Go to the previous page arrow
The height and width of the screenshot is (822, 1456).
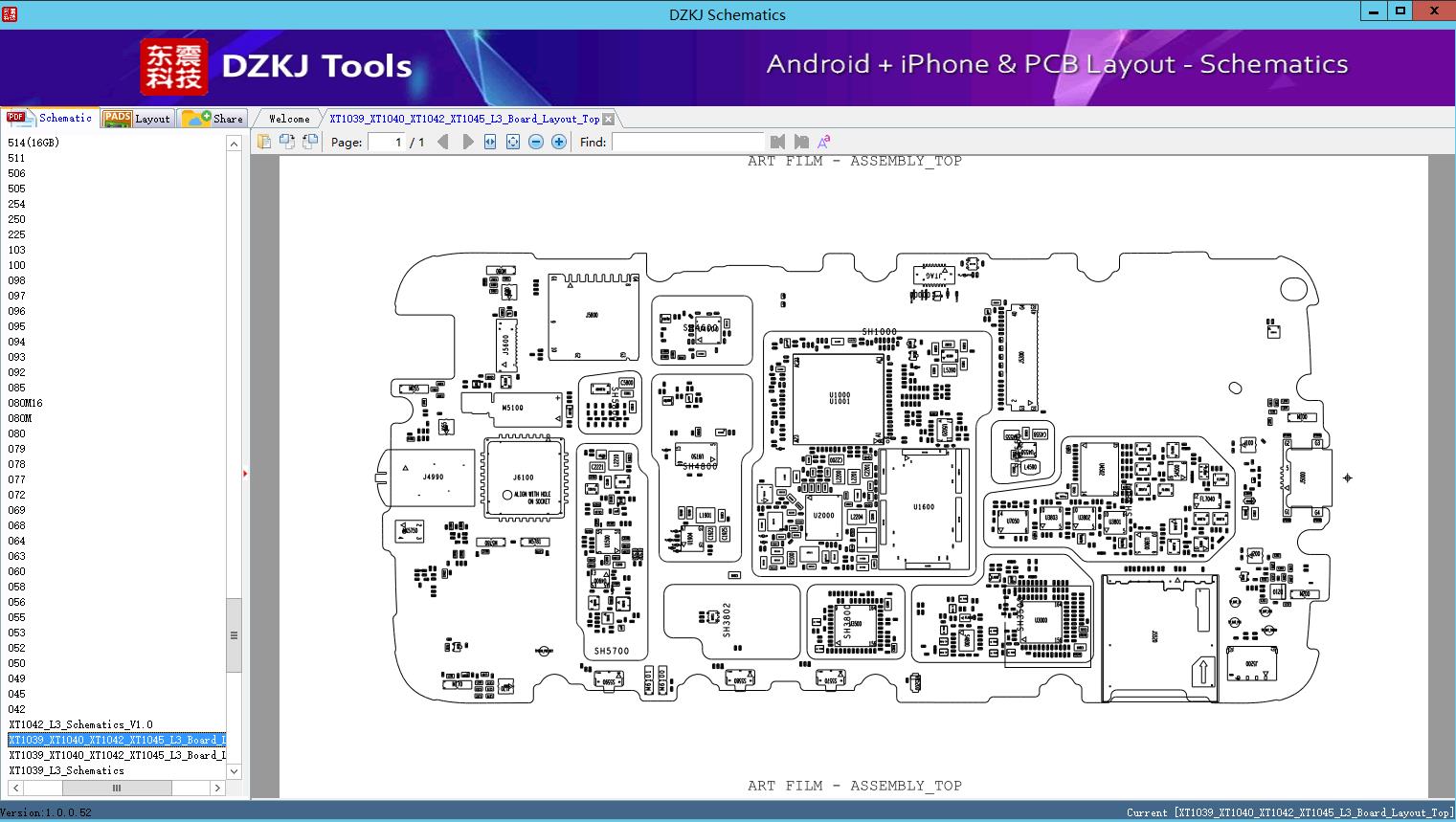(x=442, y=142)
